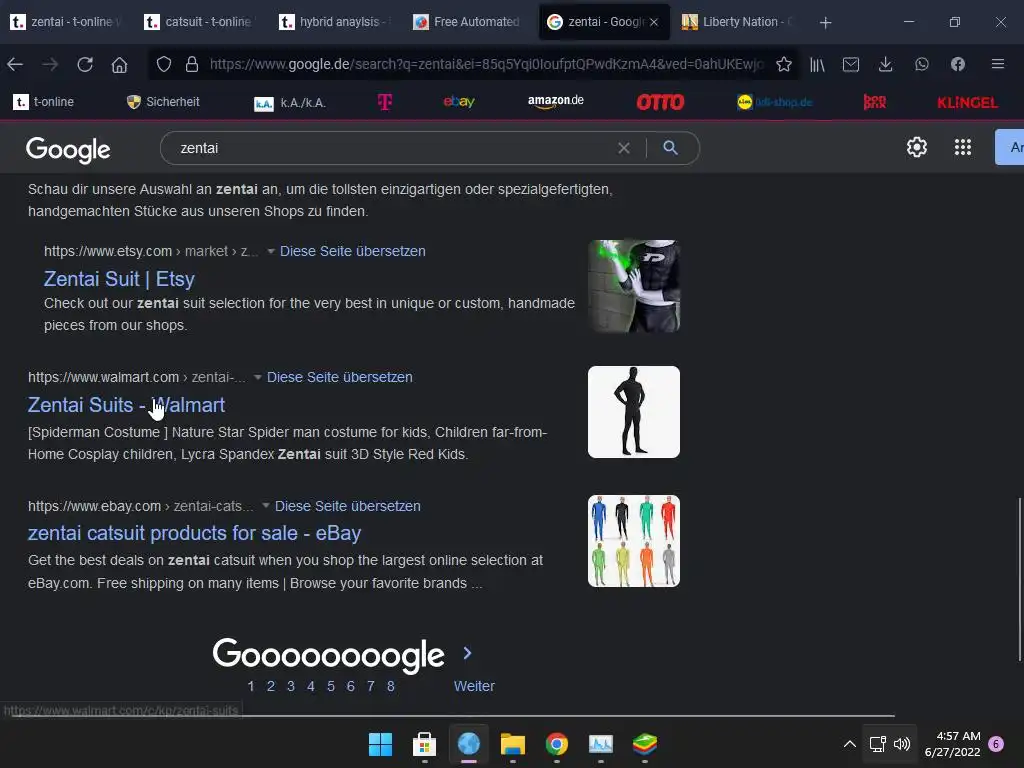Open the Telekom T bookmark
The height and width of the screenshot is (768, 1024).
click(385, 102)
